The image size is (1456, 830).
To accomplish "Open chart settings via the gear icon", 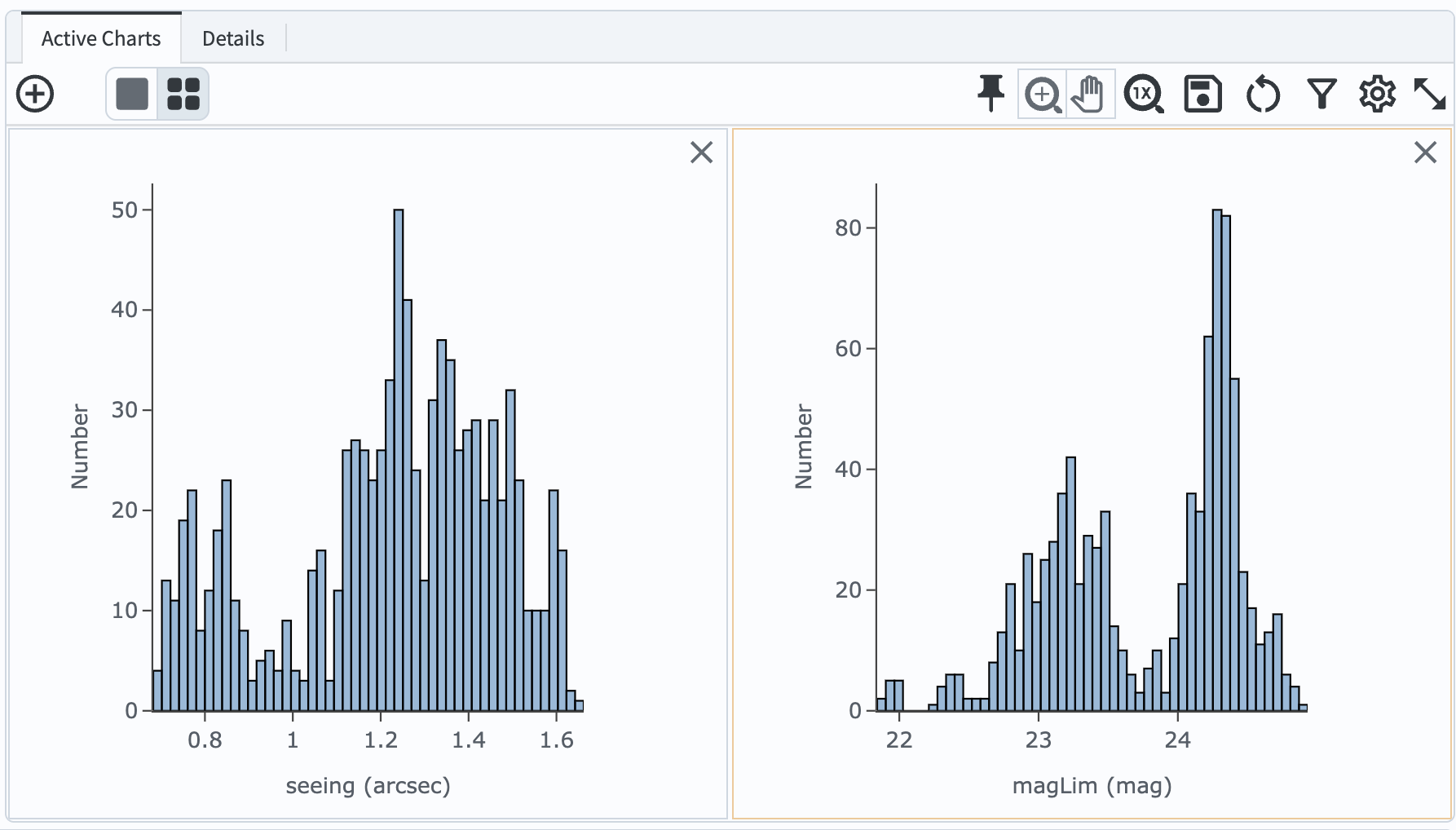I will [1378, 94].
